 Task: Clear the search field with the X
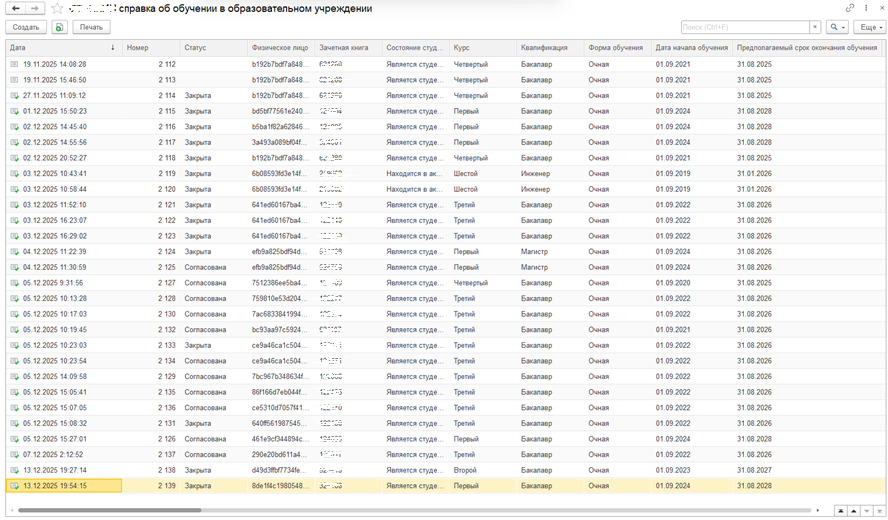(x=815, y=27)
